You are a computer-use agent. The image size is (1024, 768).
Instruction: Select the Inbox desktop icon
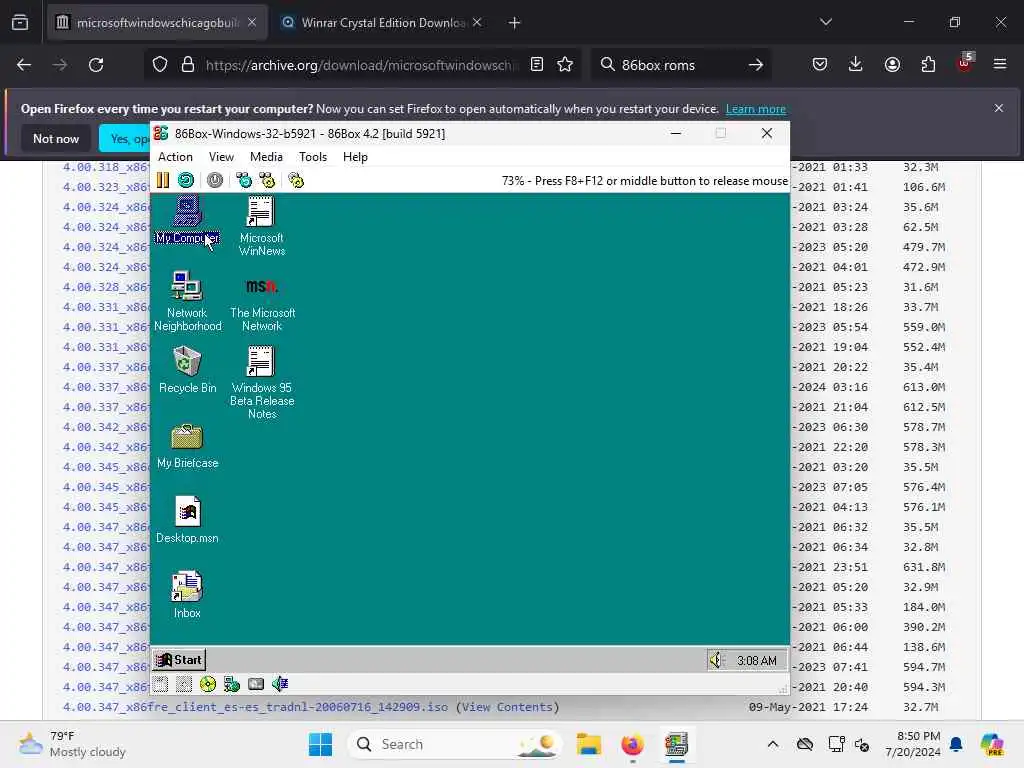187,595
